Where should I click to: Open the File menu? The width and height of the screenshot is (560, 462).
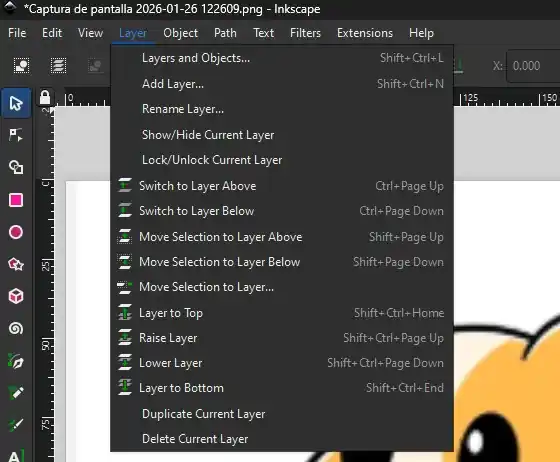(x=17, y=33)
